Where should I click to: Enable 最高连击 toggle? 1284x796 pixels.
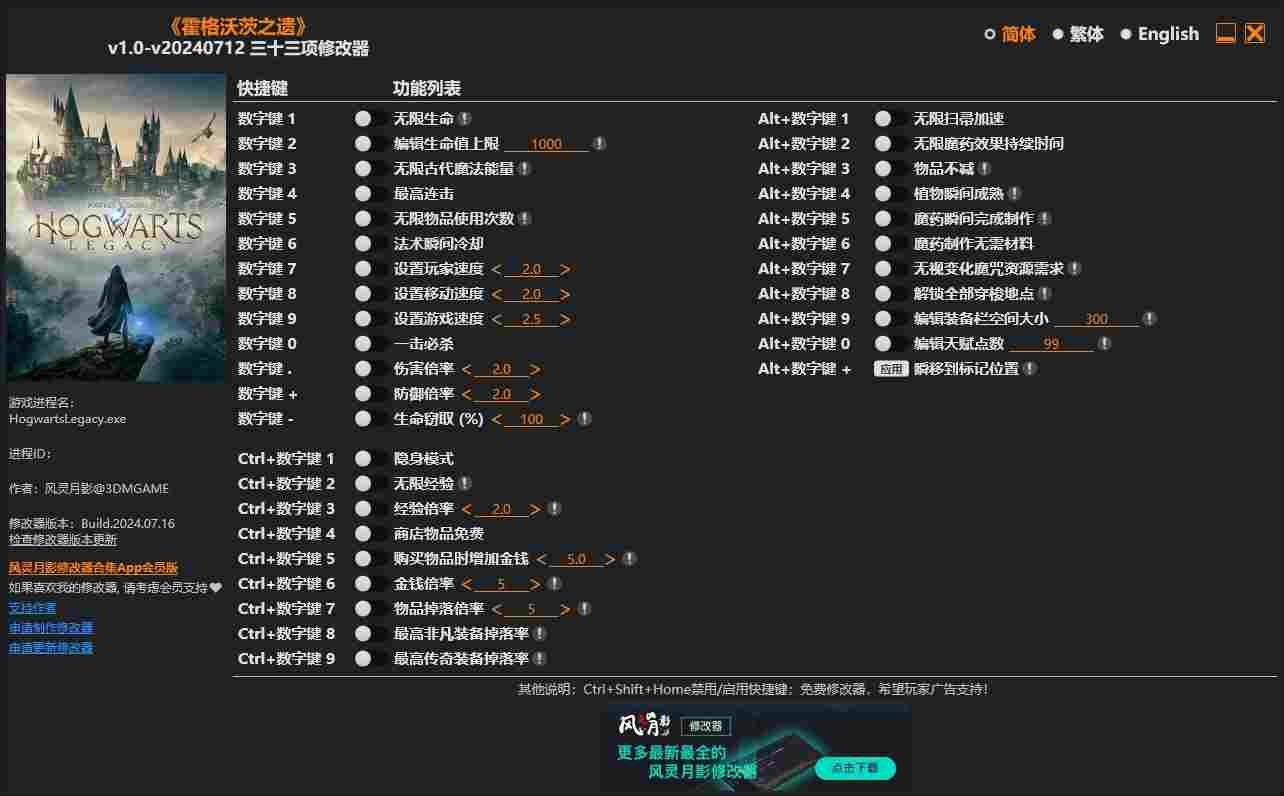point(371,193)
